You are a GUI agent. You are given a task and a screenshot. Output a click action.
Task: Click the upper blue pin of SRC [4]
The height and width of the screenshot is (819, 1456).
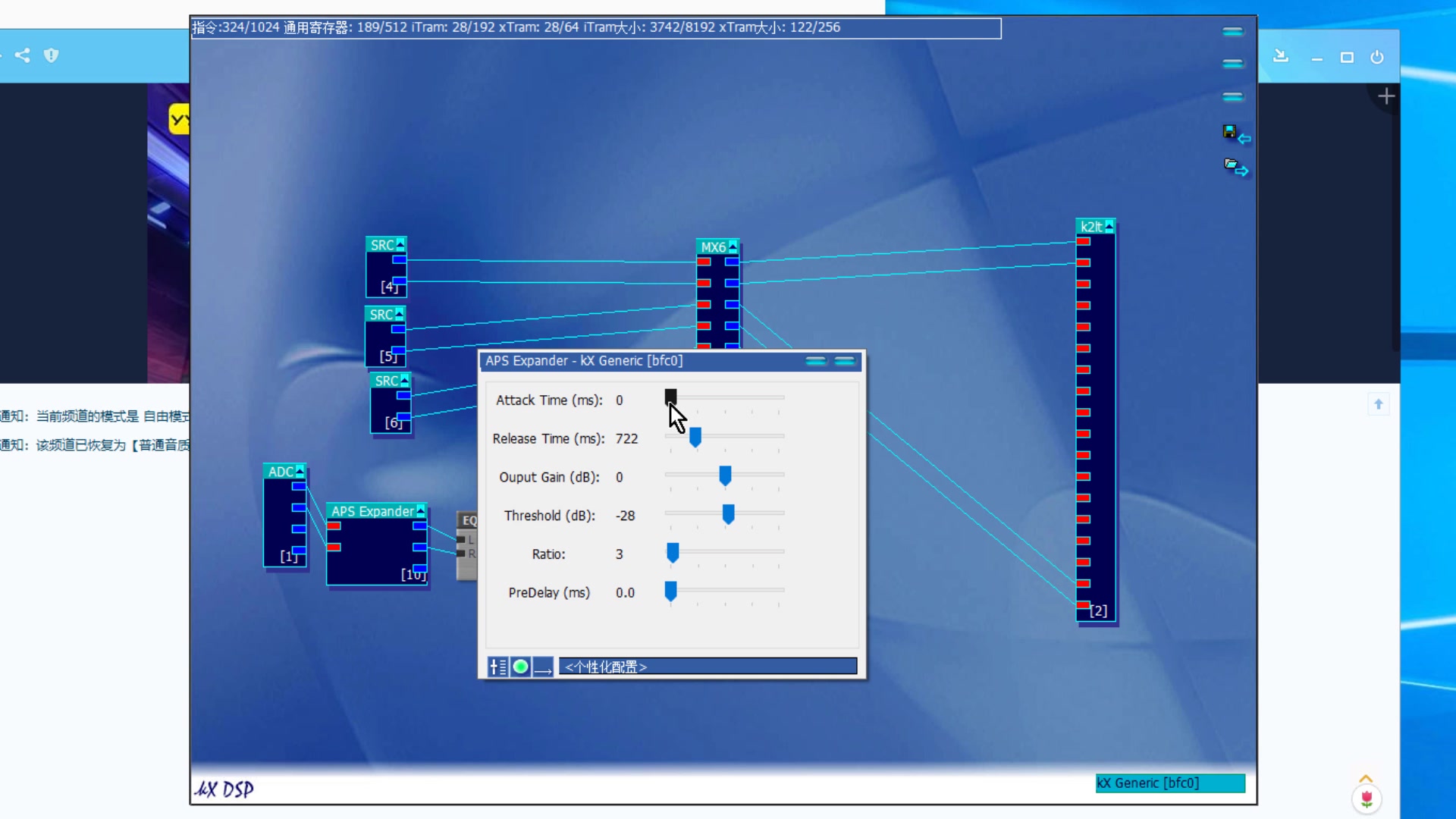399,259
